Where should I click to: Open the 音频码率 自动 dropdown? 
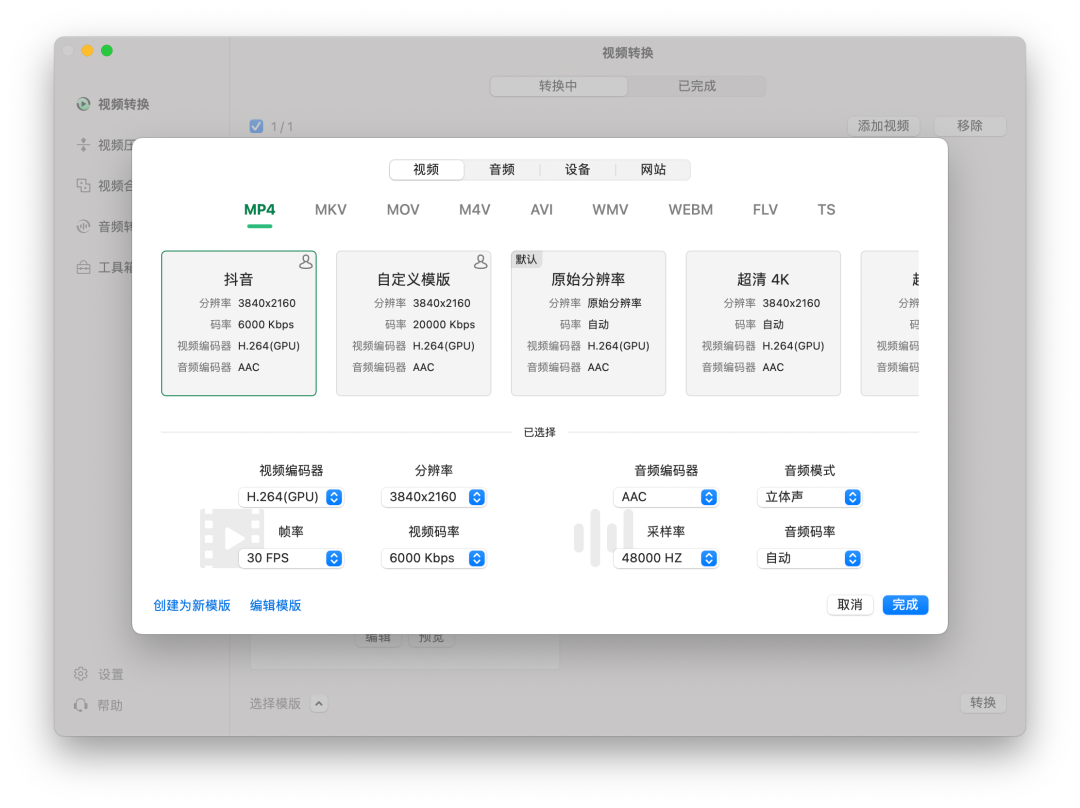point(809,558)
